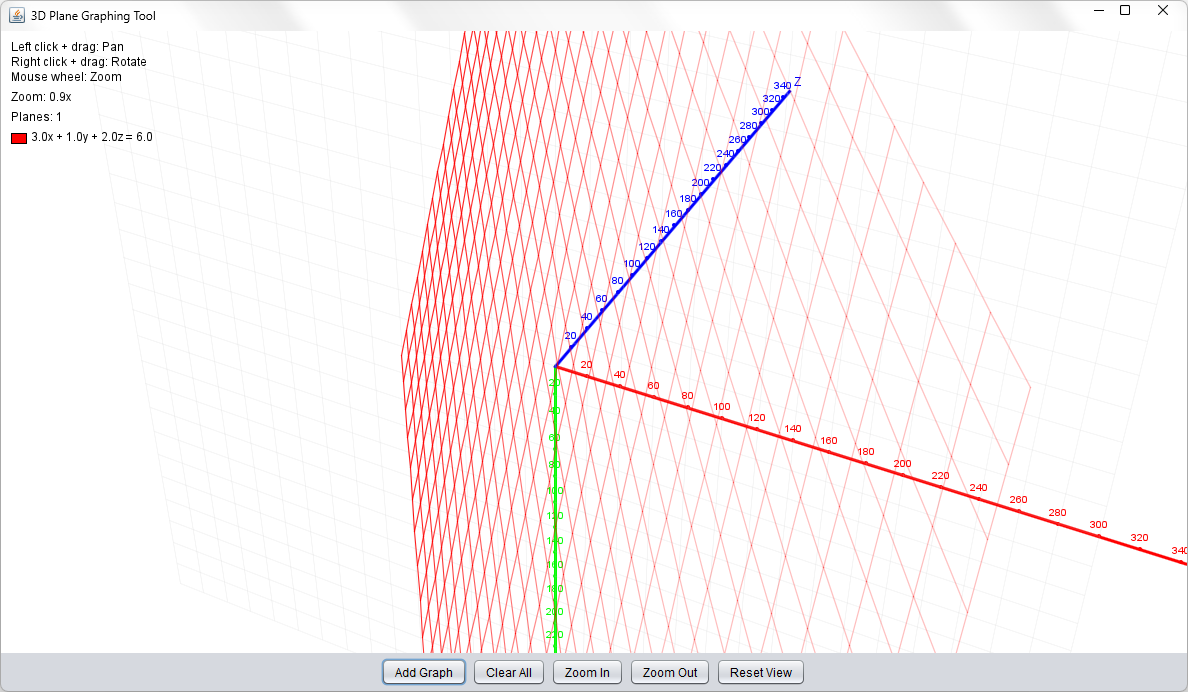
Task: Click the origin point where axes meet
Action: click(x=556, y=367)
